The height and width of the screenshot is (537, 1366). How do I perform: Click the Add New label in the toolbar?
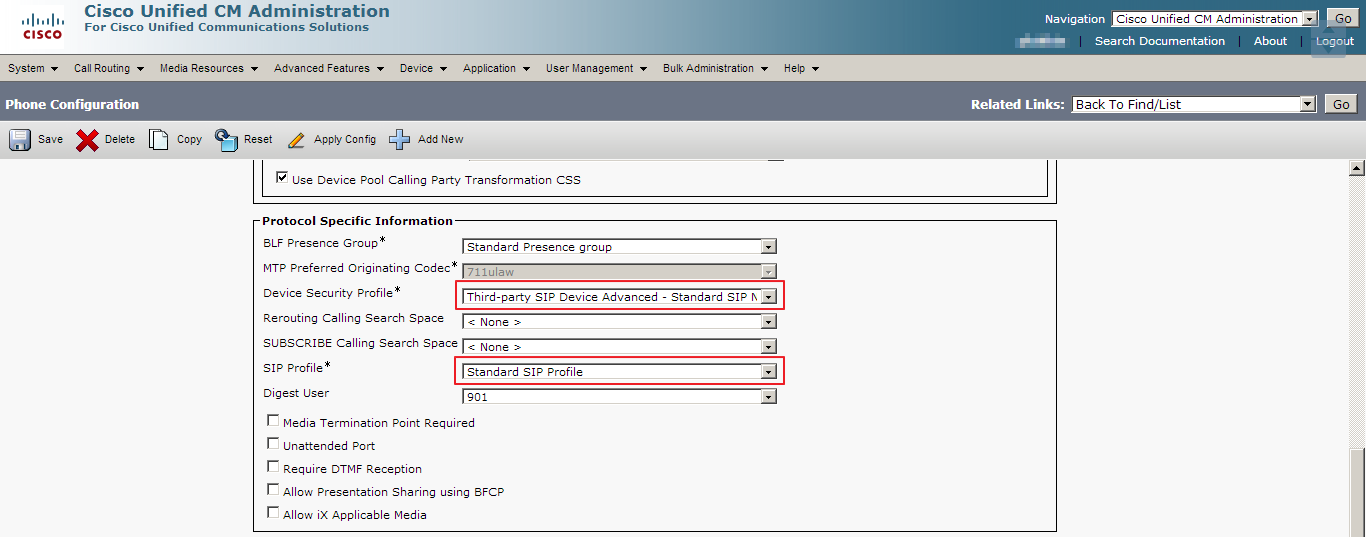click(441, 140)
